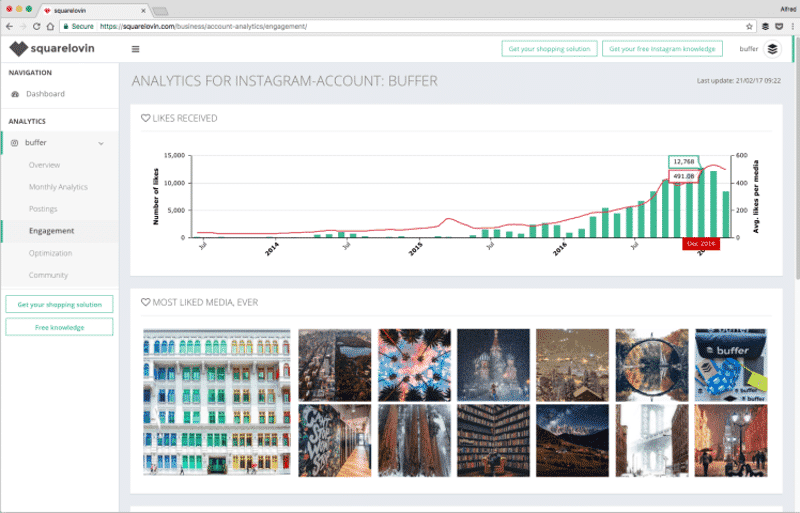Click sidebar 'Get your shopping solution' button

coord(59,304)
